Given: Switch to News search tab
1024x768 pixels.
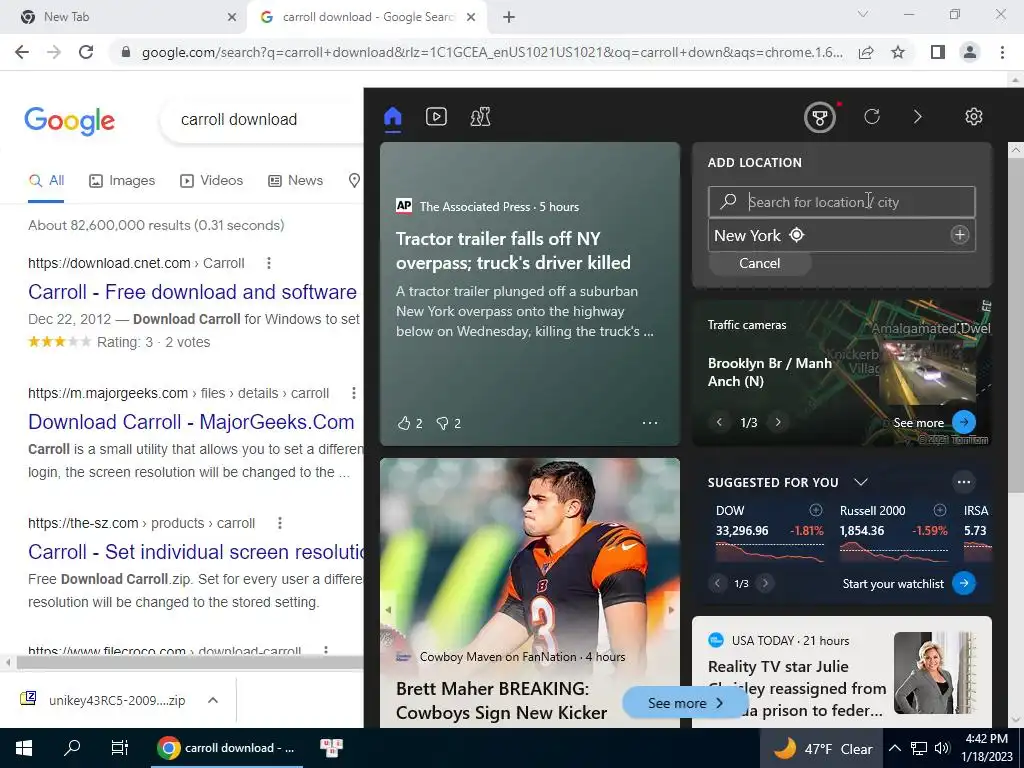Looking at the screenshot, I should pos(295,181).
